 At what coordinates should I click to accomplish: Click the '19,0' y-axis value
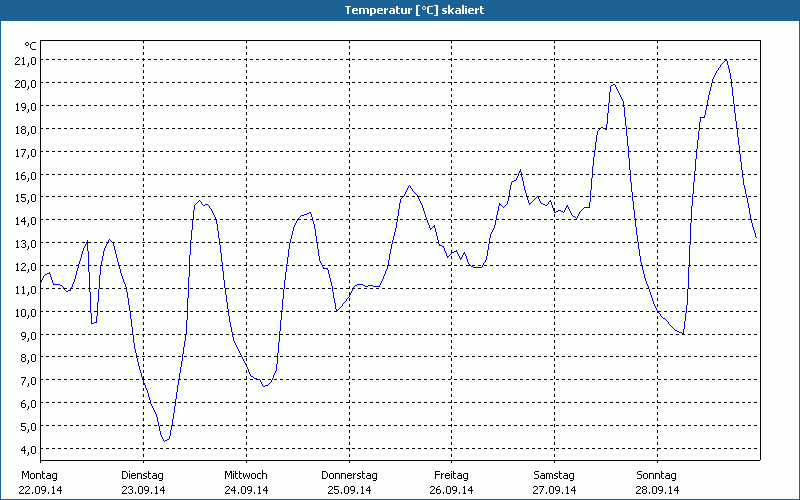(27, 107)
